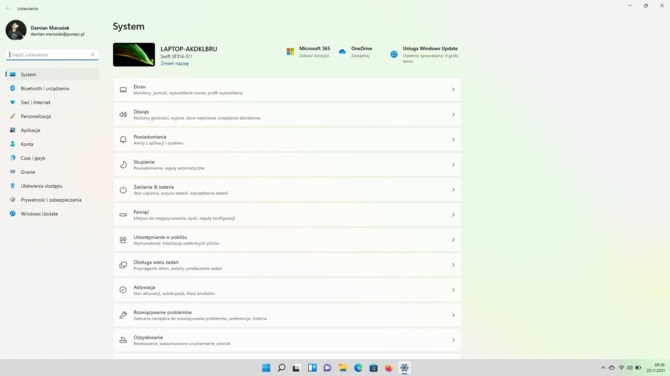Expand the Zasilanie & bateria row chevron
This screenshot has height=376, width=670.
(453, 190)
